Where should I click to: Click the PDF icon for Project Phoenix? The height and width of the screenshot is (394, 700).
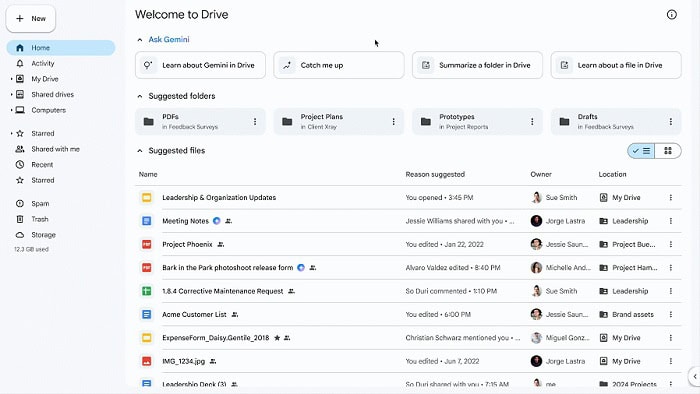[x=146, y=245]
